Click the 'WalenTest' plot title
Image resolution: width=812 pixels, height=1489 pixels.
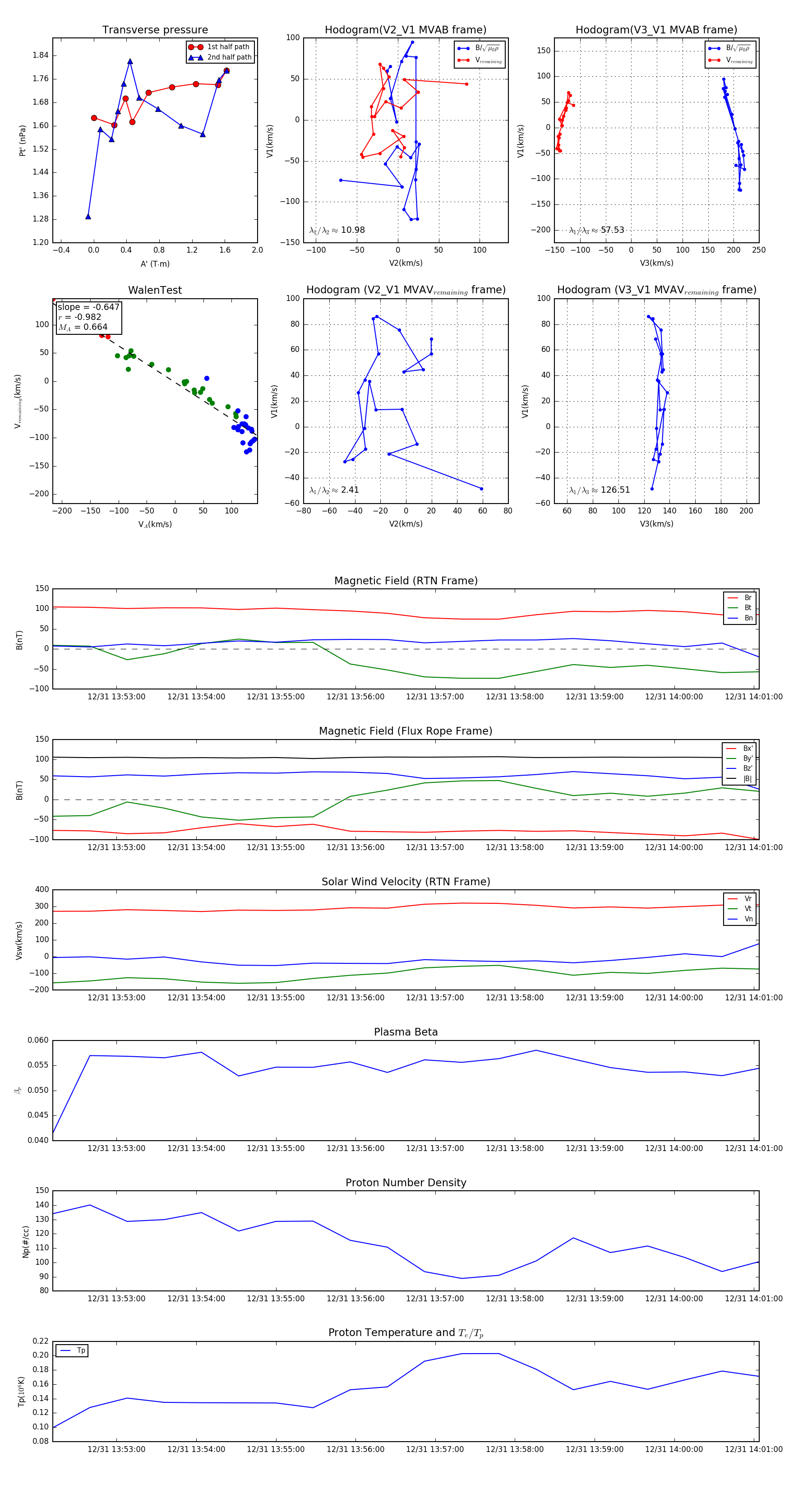pyautogui.click(x=155, y=290)
